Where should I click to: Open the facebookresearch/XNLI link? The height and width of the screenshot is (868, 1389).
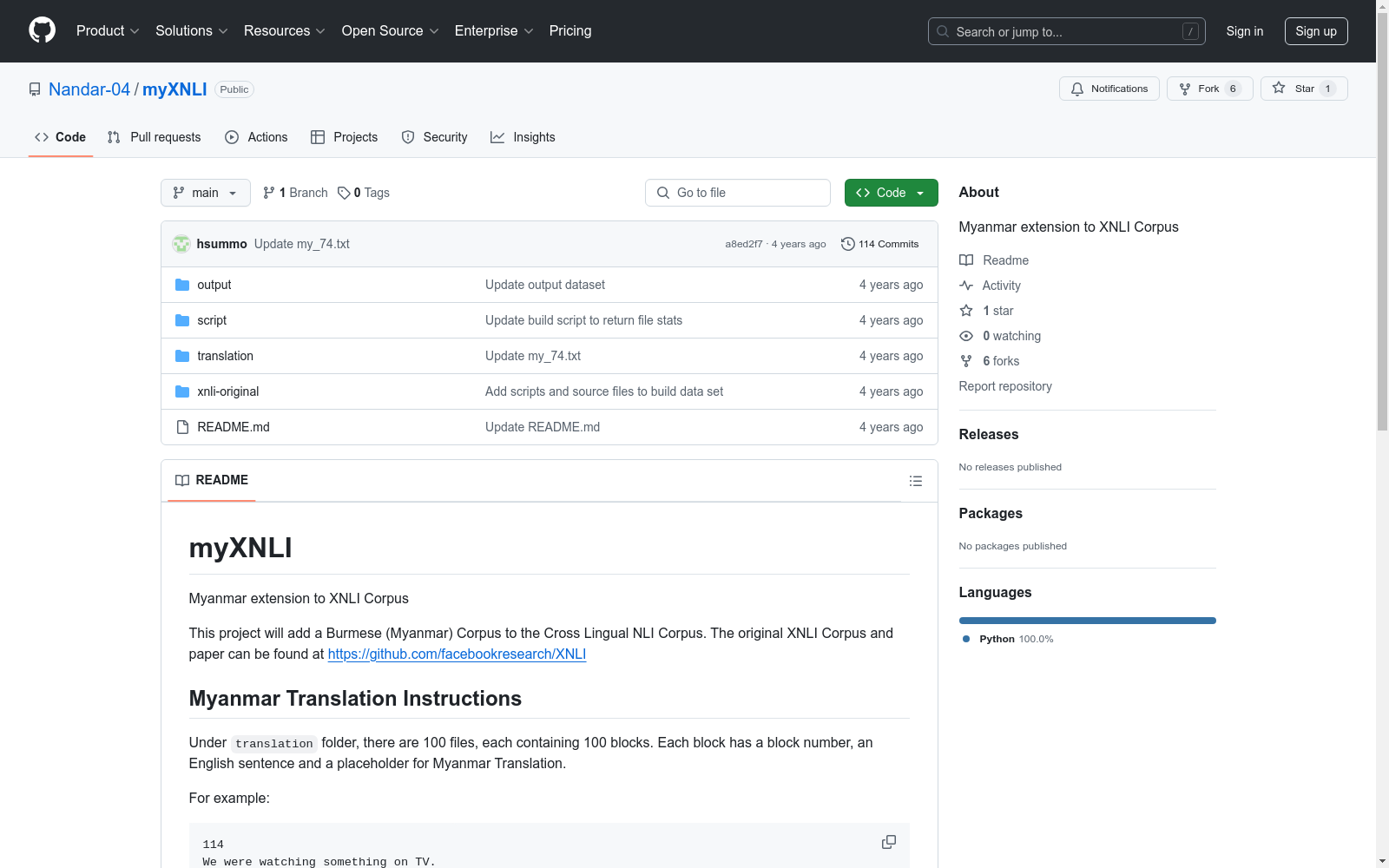point(457,654)
